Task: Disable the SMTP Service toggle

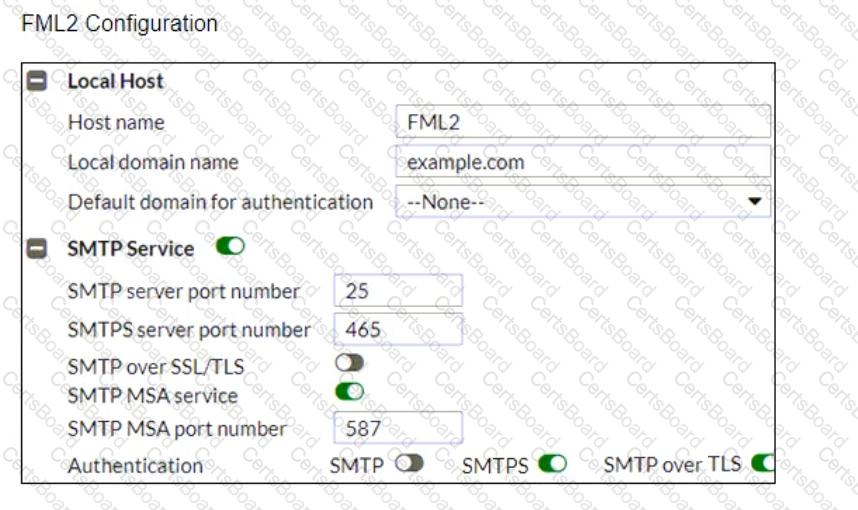Action: tap(230, 246)
